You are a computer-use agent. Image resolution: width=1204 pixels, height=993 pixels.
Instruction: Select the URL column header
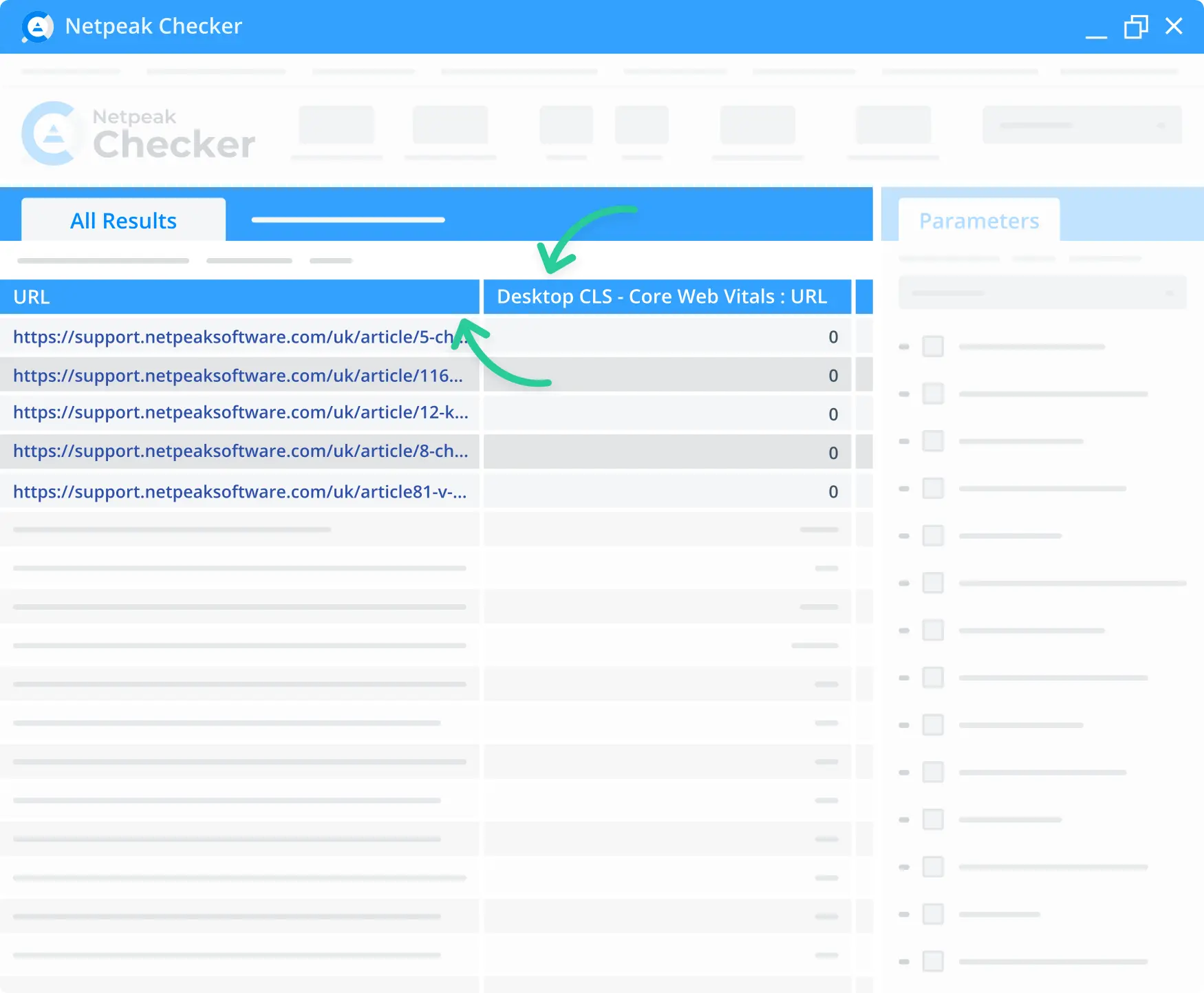point(239,297)
